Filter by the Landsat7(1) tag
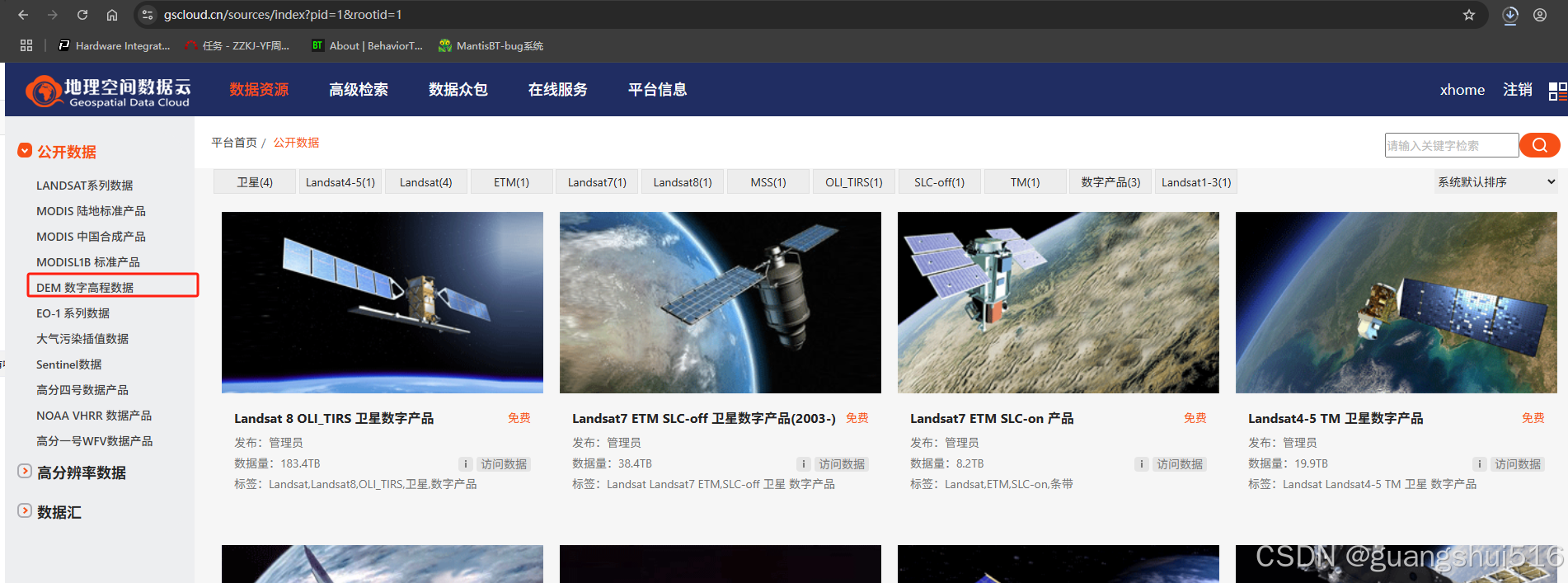Viewport: 1568px width, 583px height. coord(598,182)
